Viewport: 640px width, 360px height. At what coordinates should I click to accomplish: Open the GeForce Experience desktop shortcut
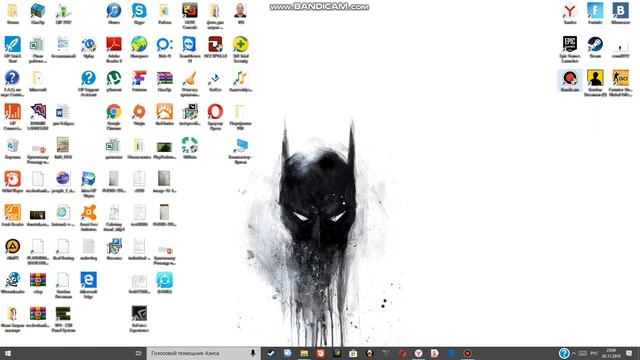(139, 313)
